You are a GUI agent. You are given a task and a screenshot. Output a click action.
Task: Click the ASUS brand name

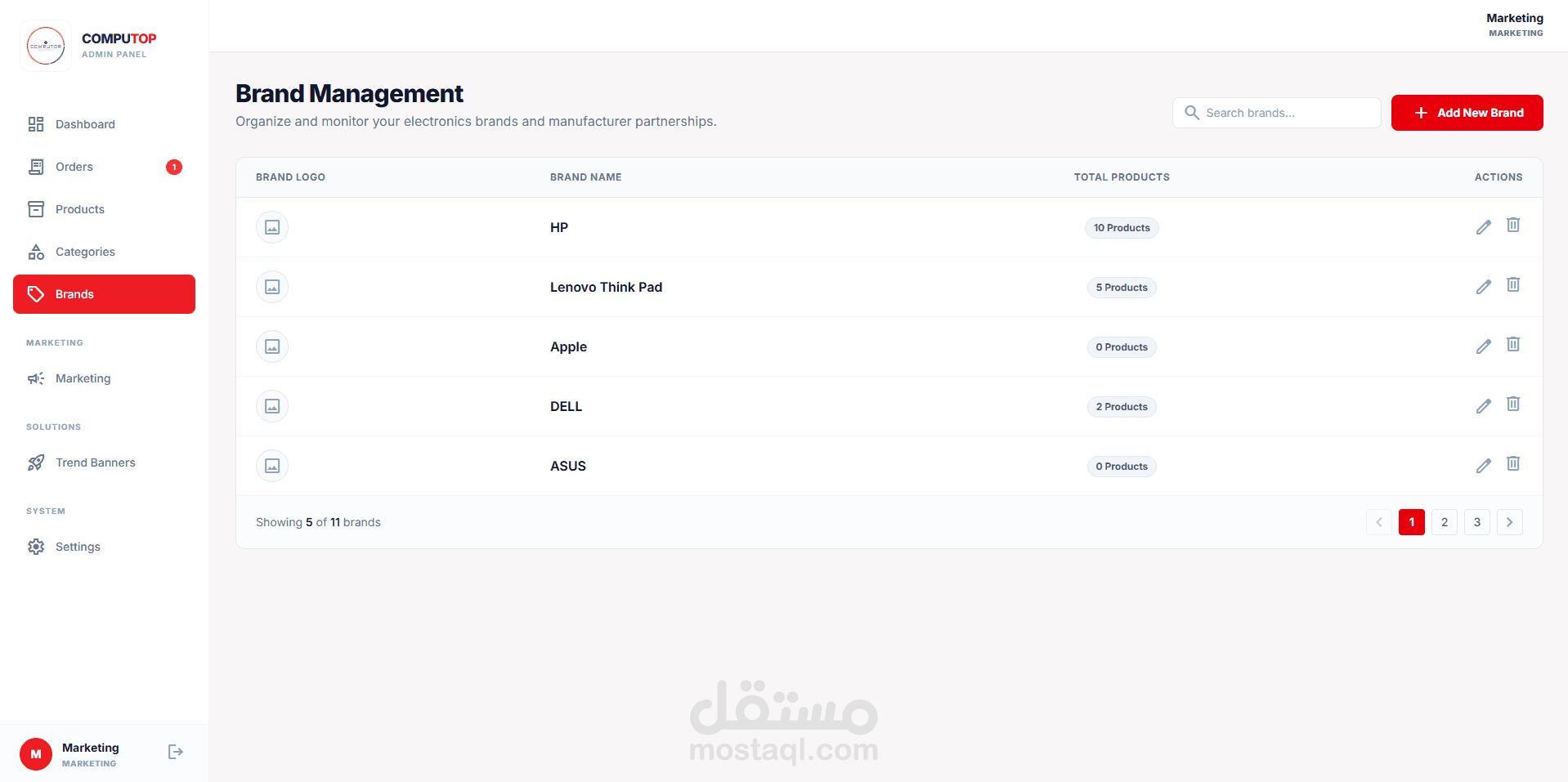point(568,466)
